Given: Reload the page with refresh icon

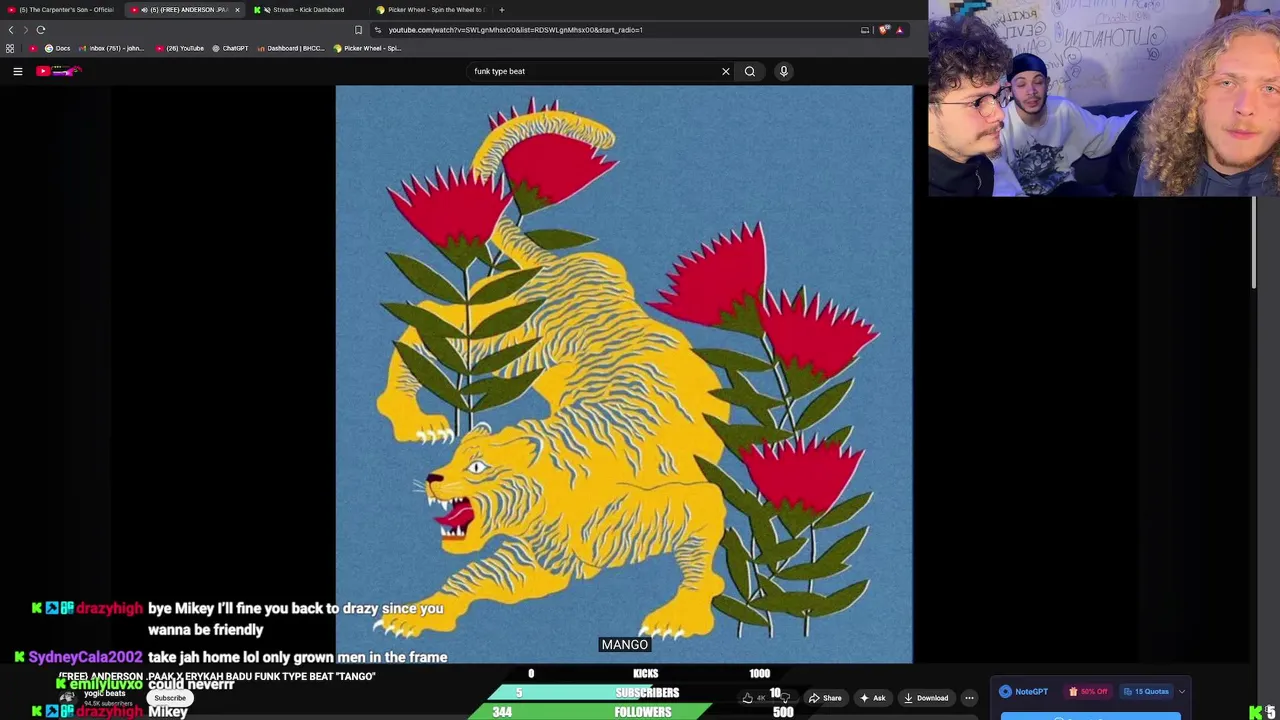Looking at the screenshot, I should tap(41, 30).
